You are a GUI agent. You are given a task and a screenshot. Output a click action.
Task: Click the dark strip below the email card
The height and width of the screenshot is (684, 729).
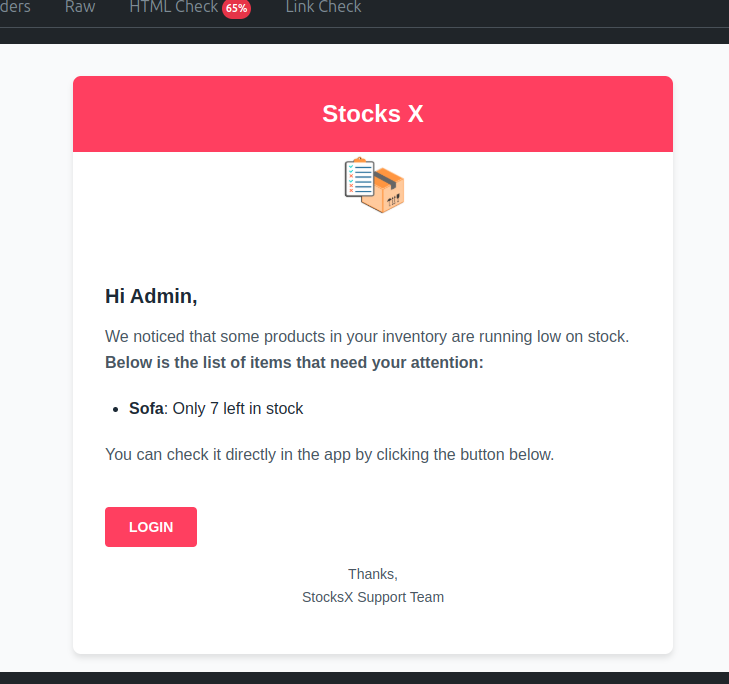364,677
